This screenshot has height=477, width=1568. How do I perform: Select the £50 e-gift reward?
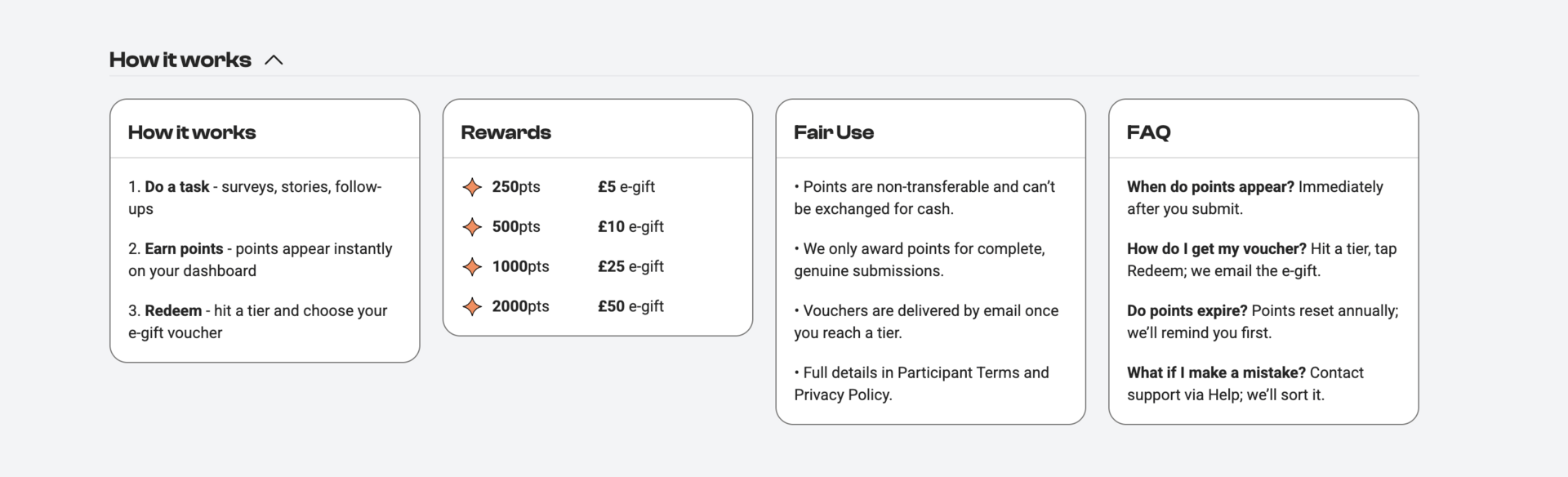point(630,307)
